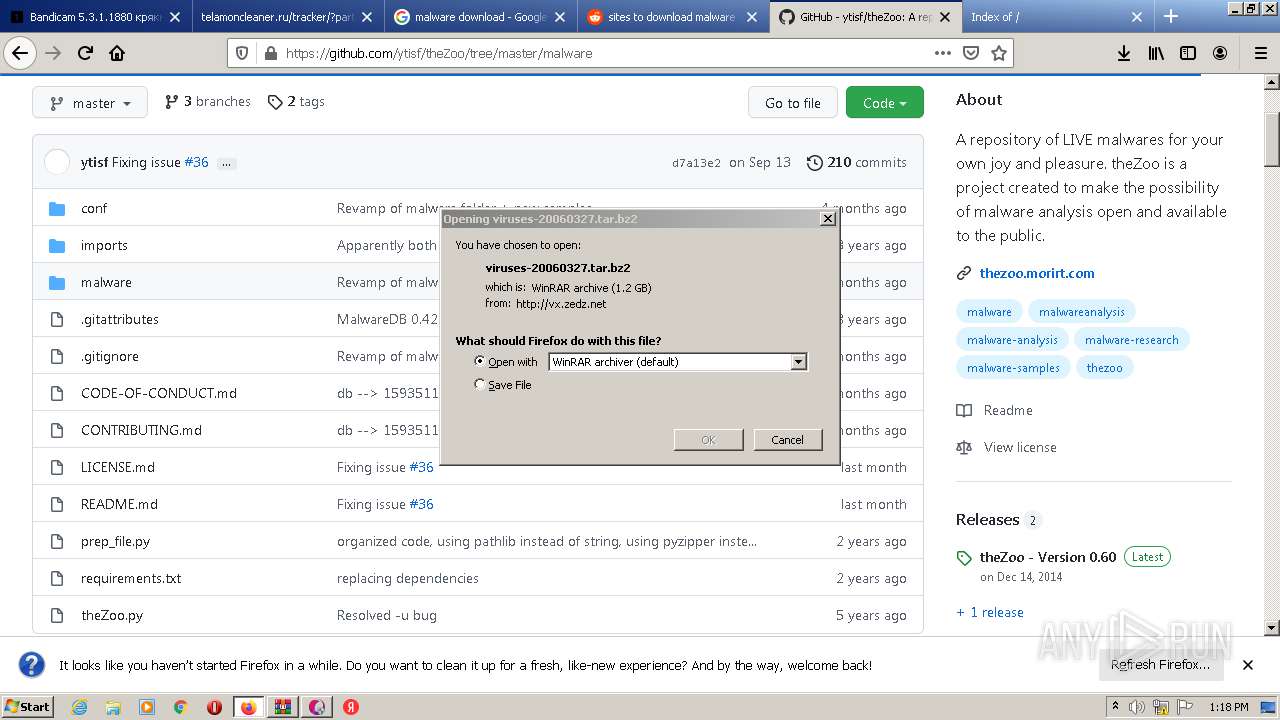Open Opera from the taskbar
This screenshot has height=720, width=1280.
214,707
